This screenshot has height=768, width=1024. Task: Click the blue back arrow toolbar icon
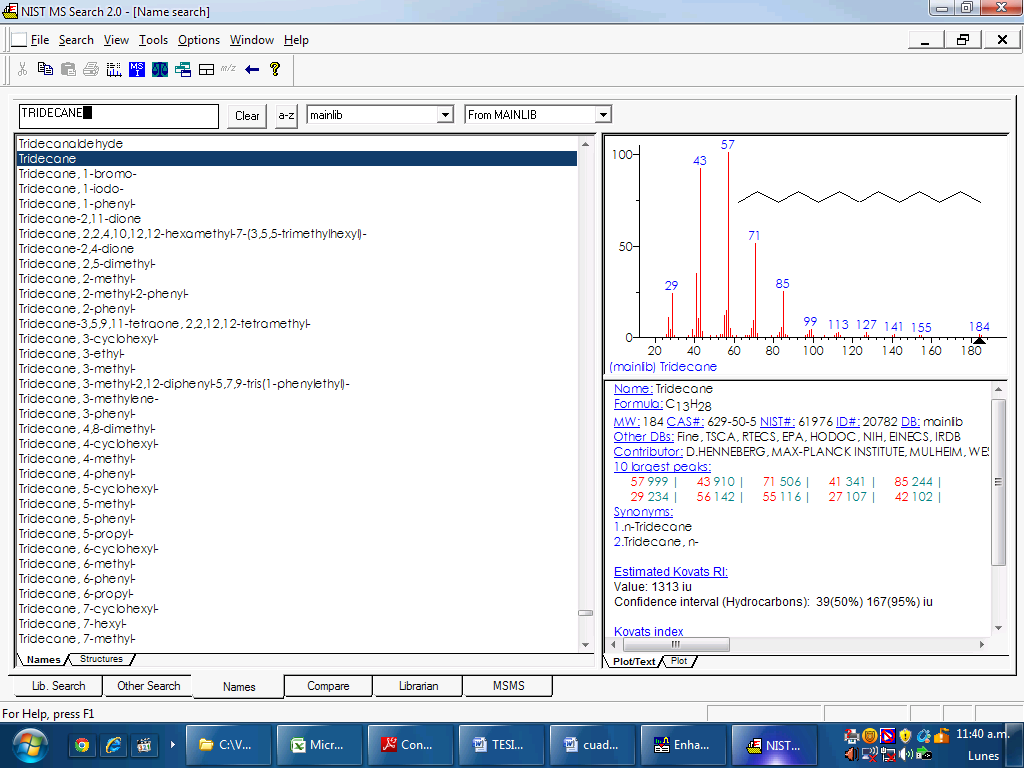click(x=252, y=69)
